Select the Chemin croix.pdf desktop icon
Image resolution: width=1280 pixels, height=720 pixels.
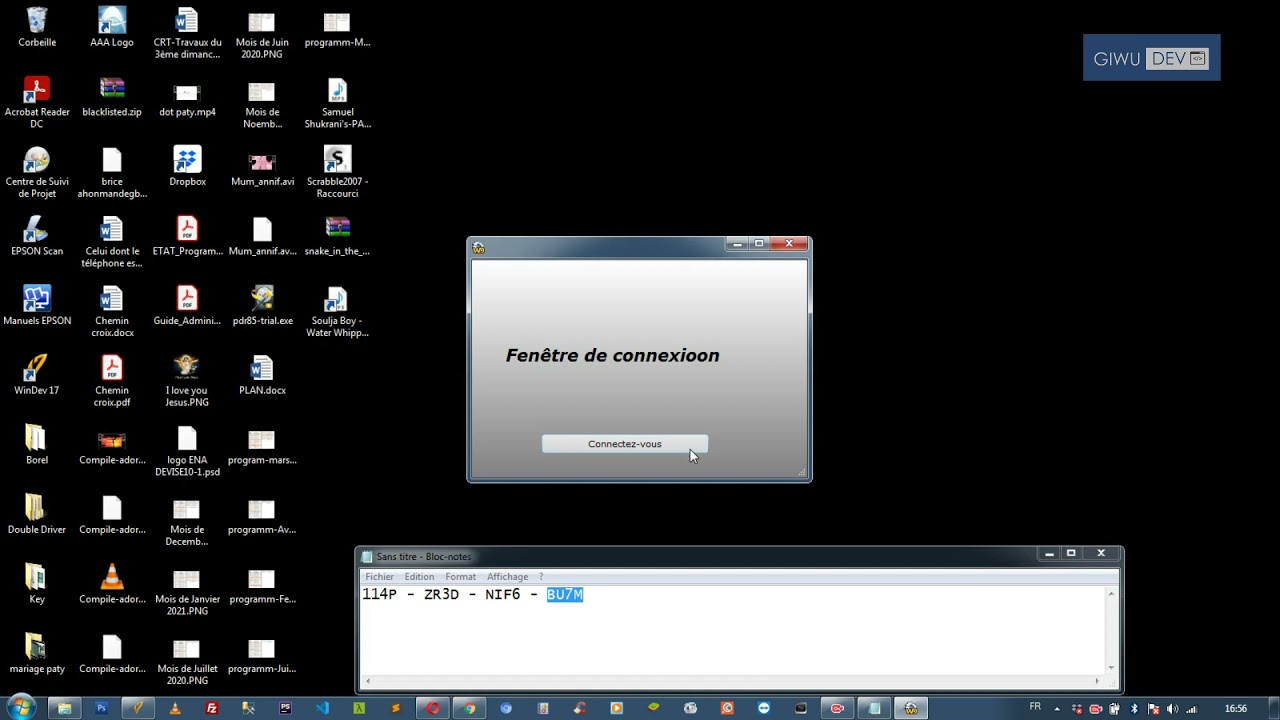coord(112,381)
